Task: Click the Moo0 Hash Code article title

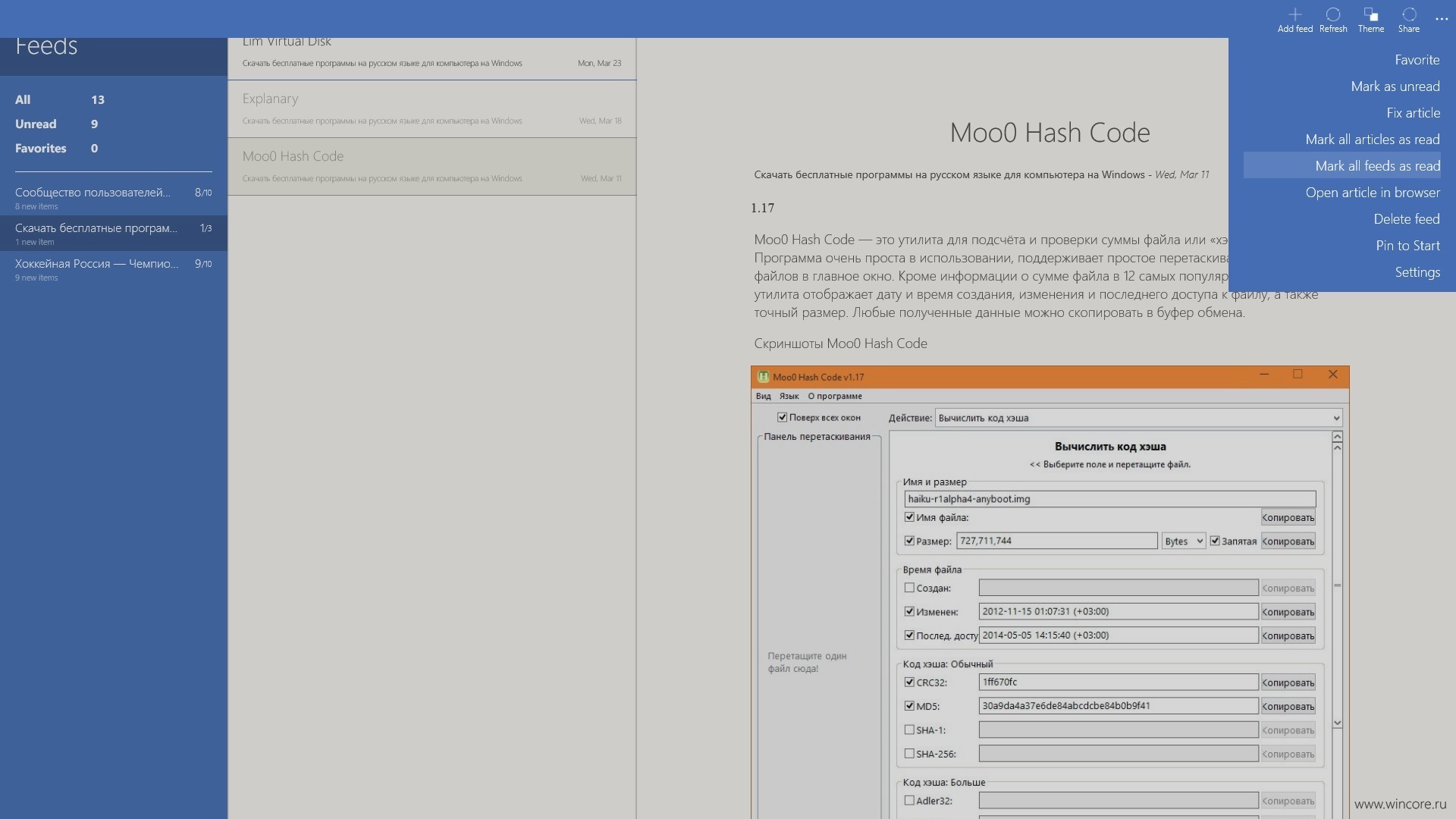Action: (x=1050, y=133)
